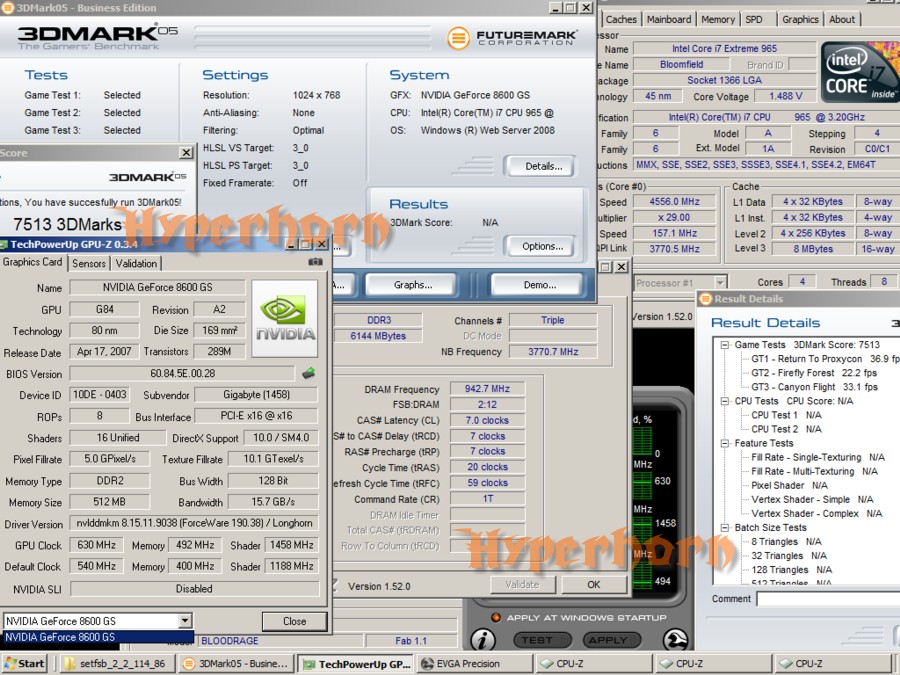
Task: Select CPU Test 2 tree row
Action: tap(786, 429)
